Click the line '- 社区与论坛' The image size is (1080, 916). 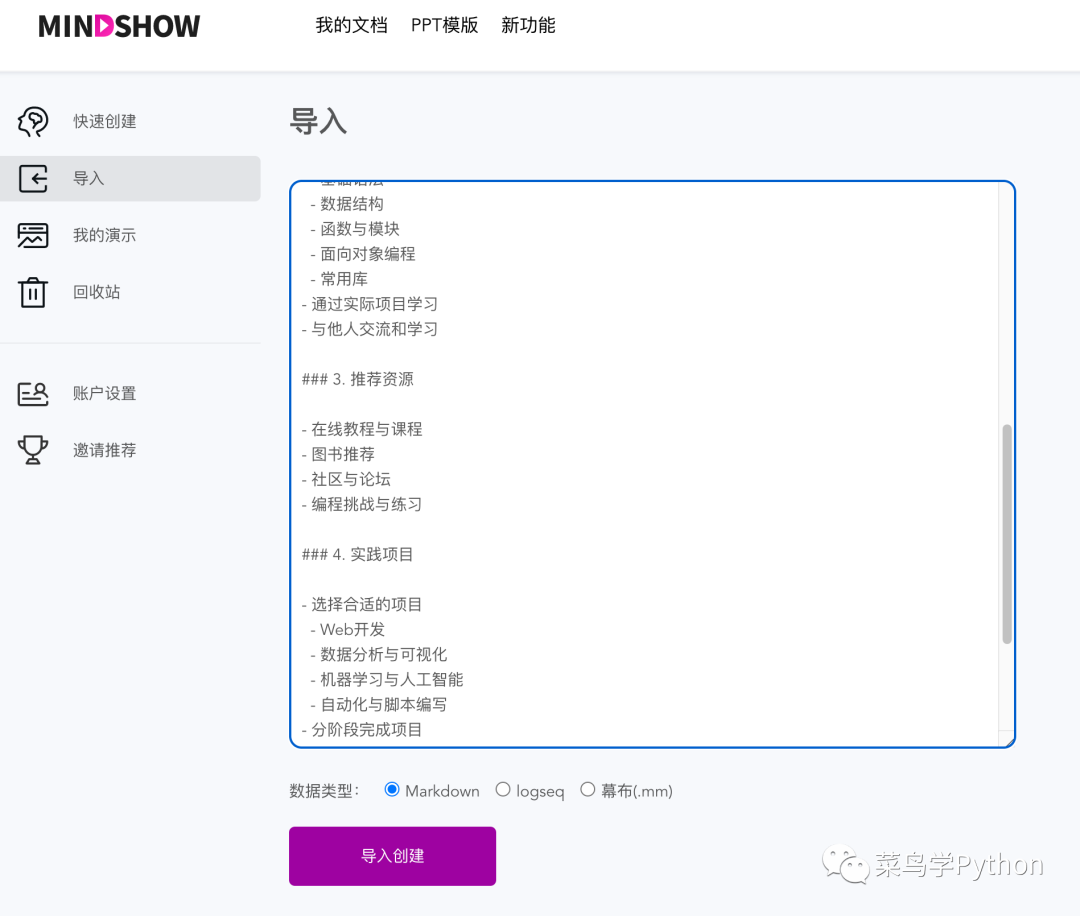point(346,479)
